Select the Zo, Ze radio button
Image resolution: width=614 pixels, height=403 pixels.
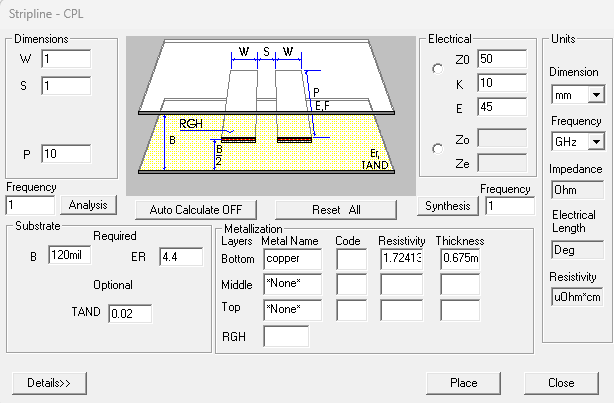[436, 149]
